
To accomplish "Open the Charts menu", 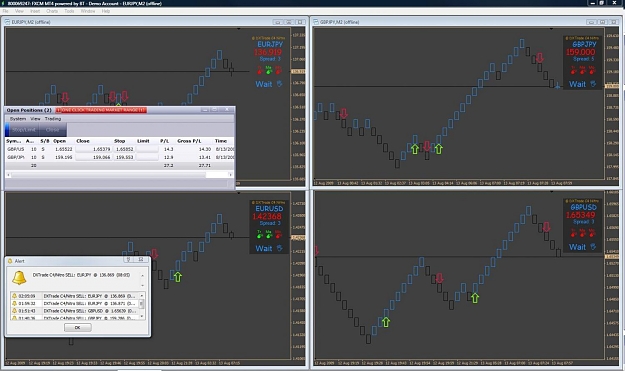I will pyautogui.click(x=52, y=11).
